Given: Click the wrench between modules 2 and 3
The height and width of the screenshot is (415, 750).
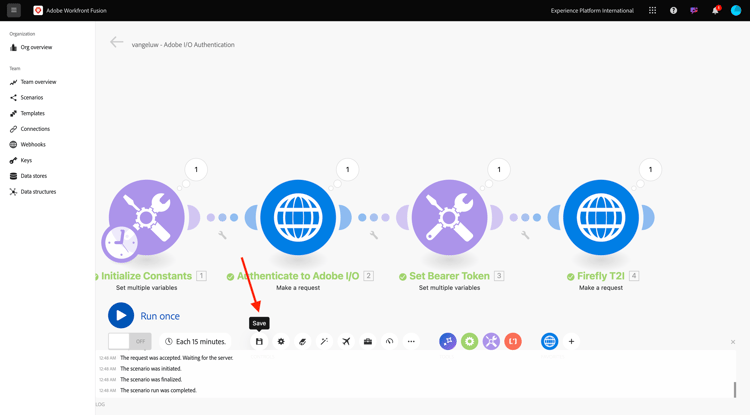Looking at the screenshot, I should 374,235.
